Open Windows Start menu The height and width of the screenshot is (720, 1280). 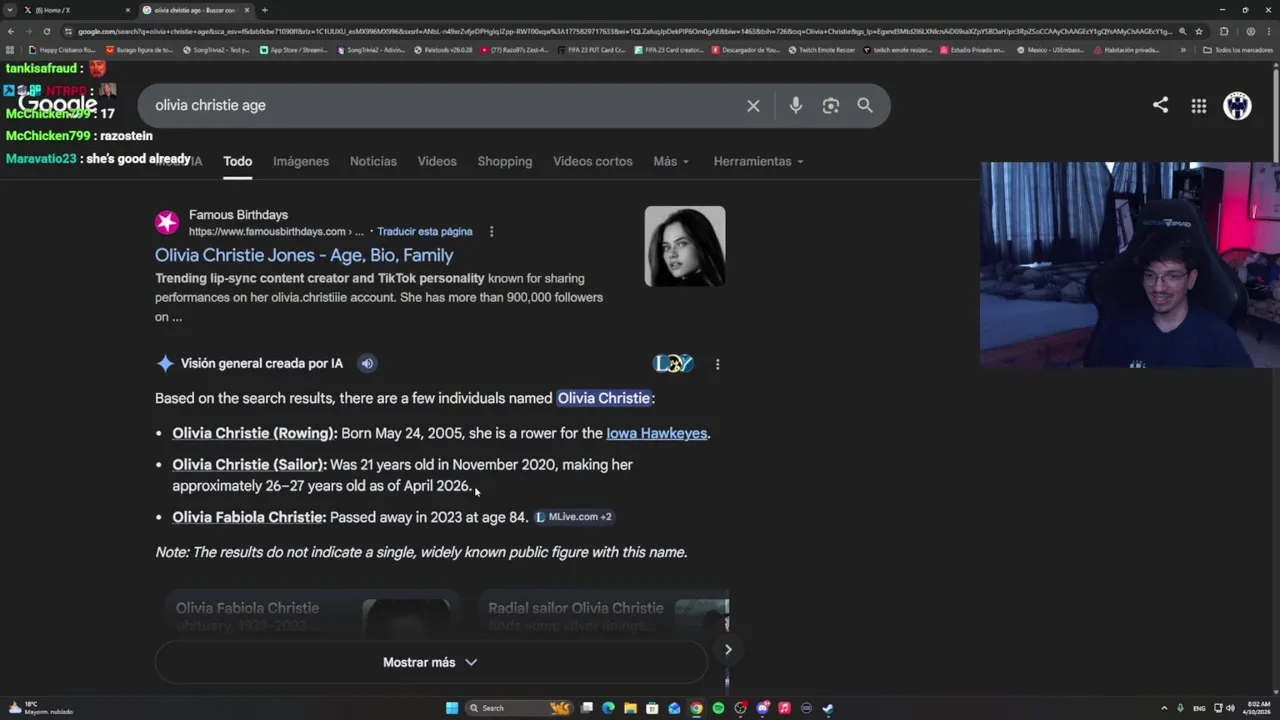(452, 708)
